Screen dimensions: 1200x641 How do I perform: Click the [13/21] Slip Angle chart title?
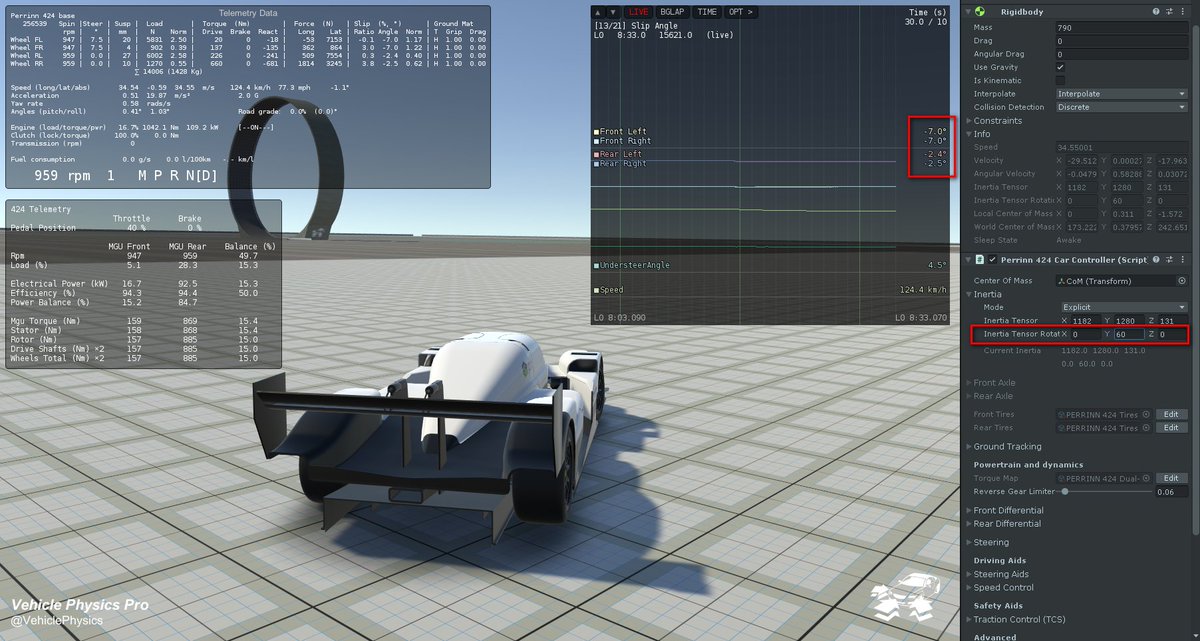tap(634, 24)
